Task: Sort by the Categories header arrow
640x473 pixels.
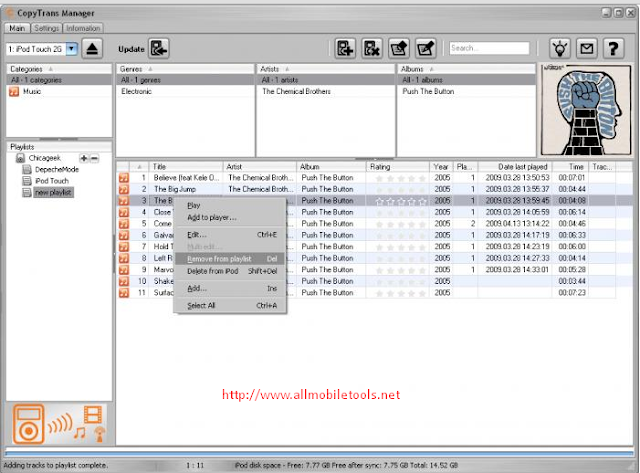Action: [x=51, y=69]
